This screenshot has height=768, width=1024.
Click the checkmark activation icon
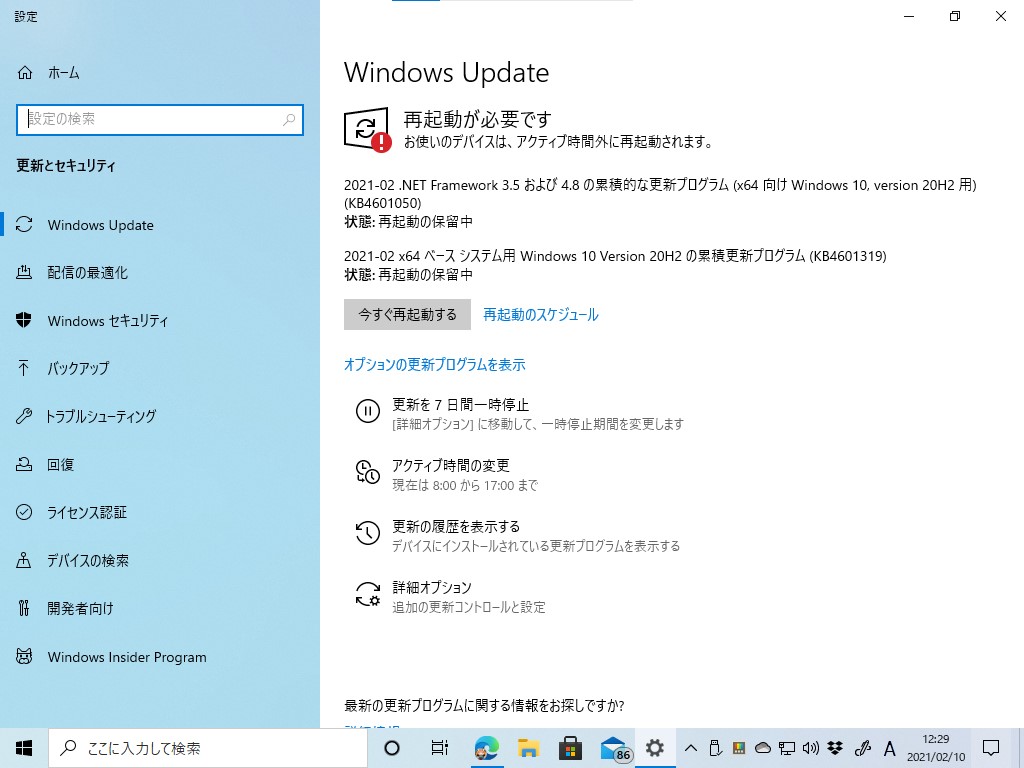point(24,512)
